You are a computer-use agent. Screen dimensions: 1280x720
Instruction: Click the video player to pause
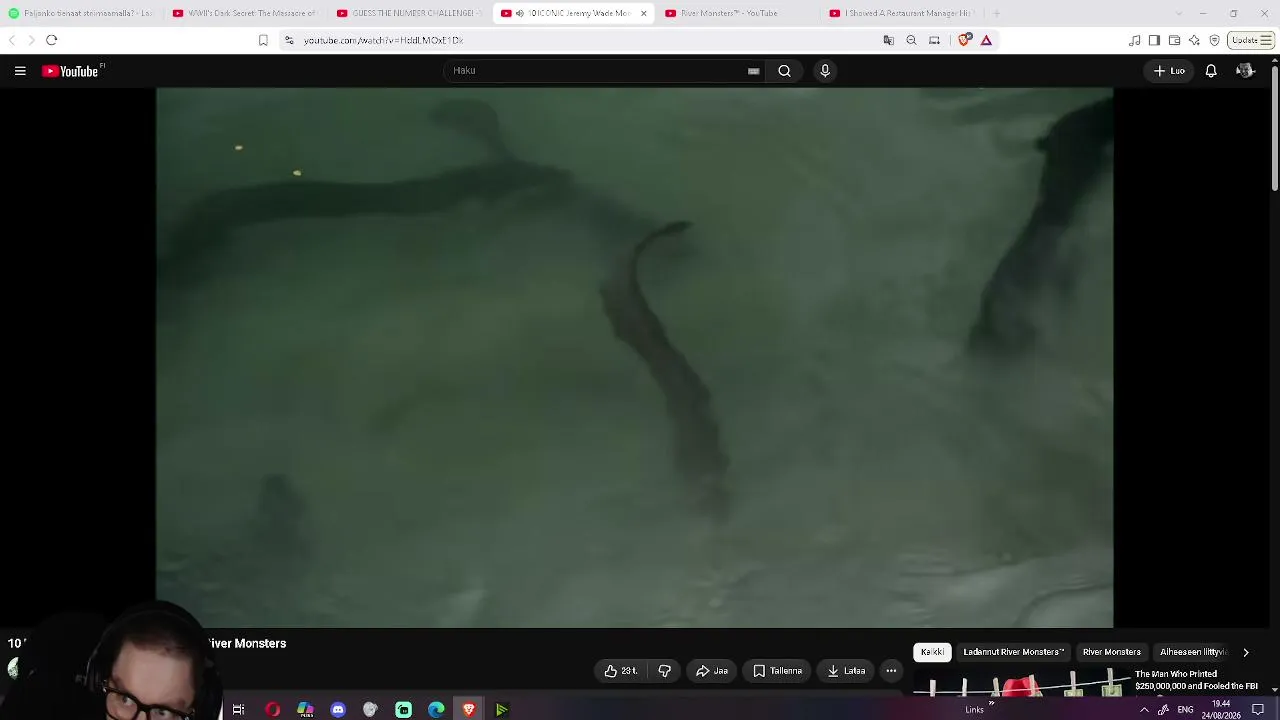point(634,358)
